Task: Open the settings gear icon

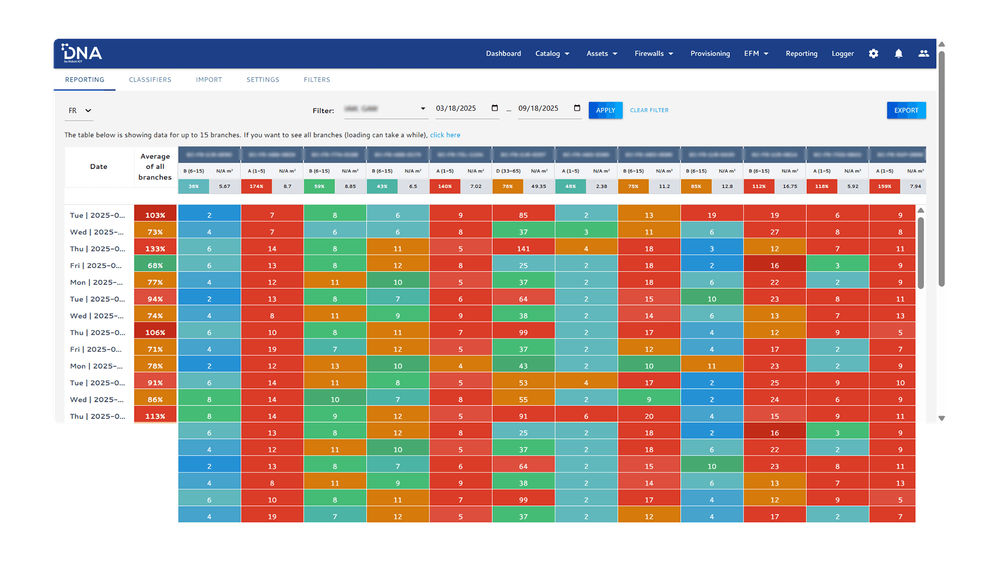Action: pyautogui.click(x=873, y=54)
